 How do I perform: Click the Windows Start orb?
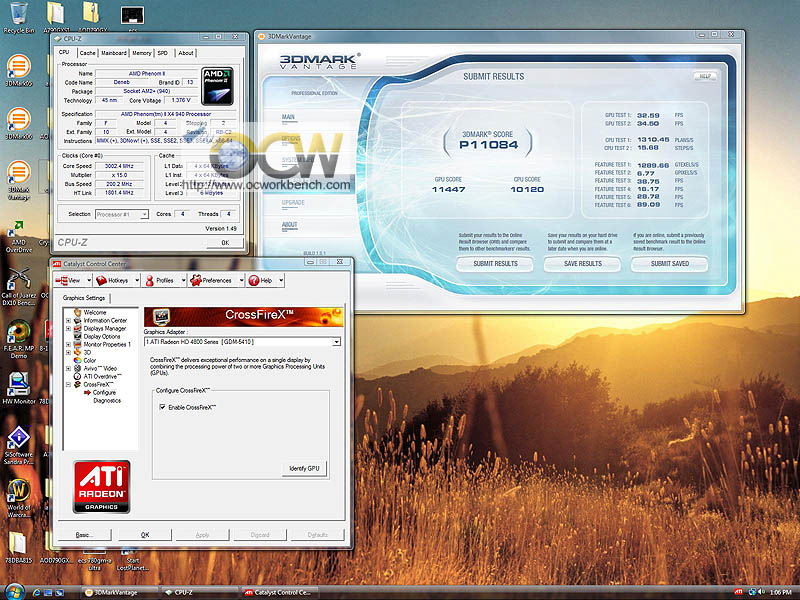point(14,592)
